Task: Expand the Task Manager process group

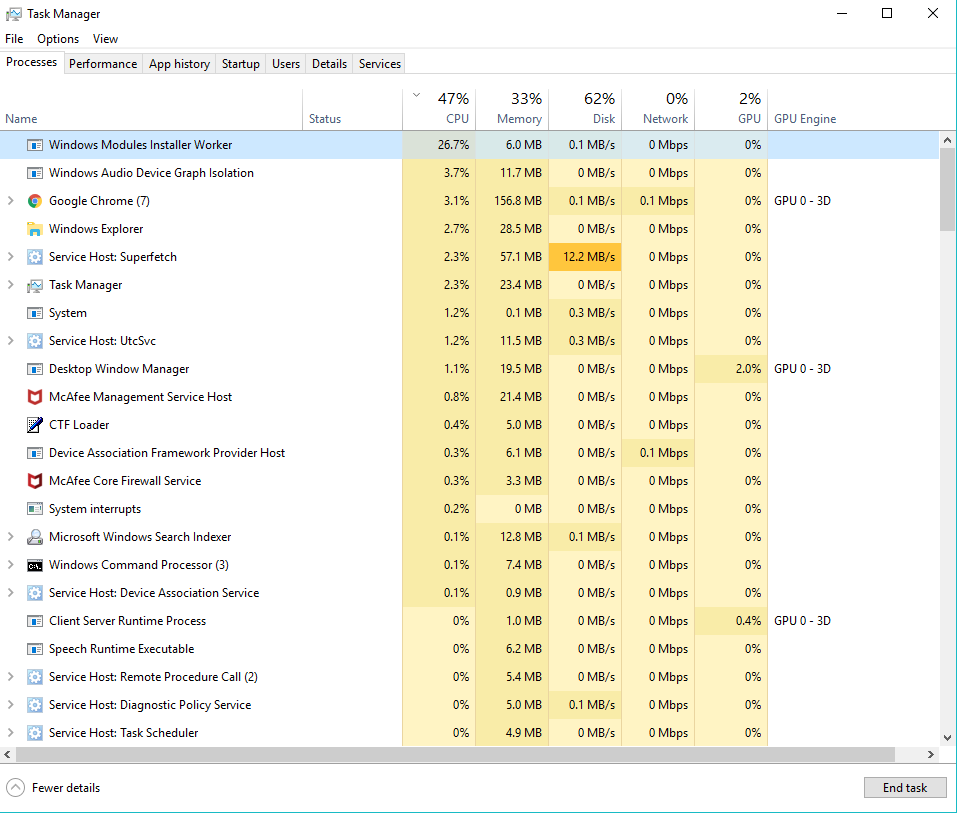Action: pos(10,285)
